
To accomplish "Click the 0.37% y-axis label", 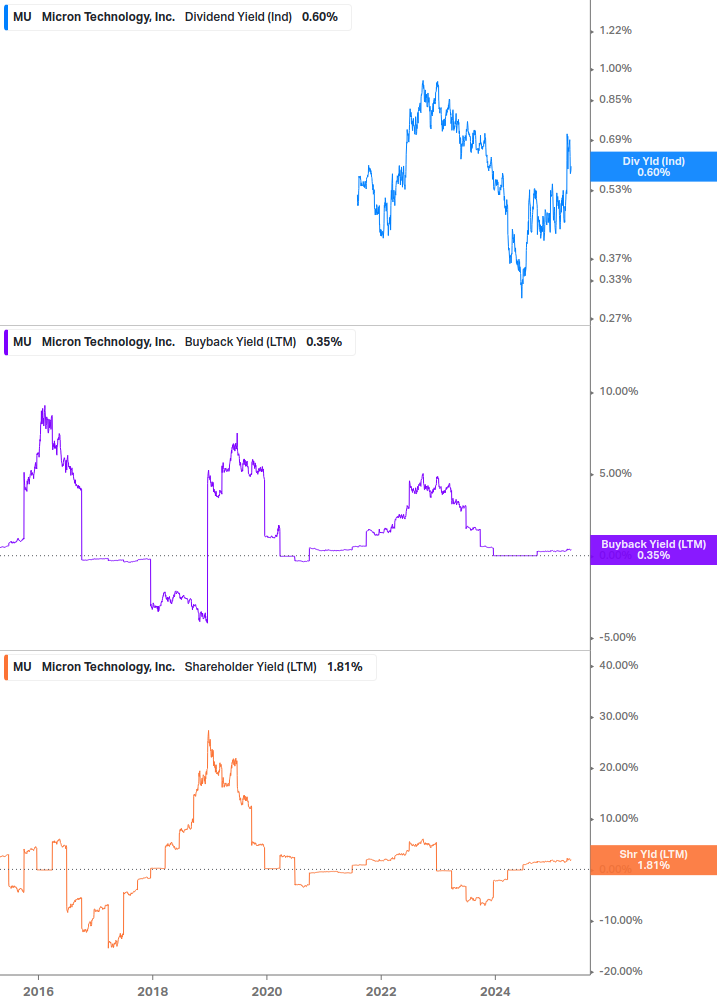I will pos(615,258).
